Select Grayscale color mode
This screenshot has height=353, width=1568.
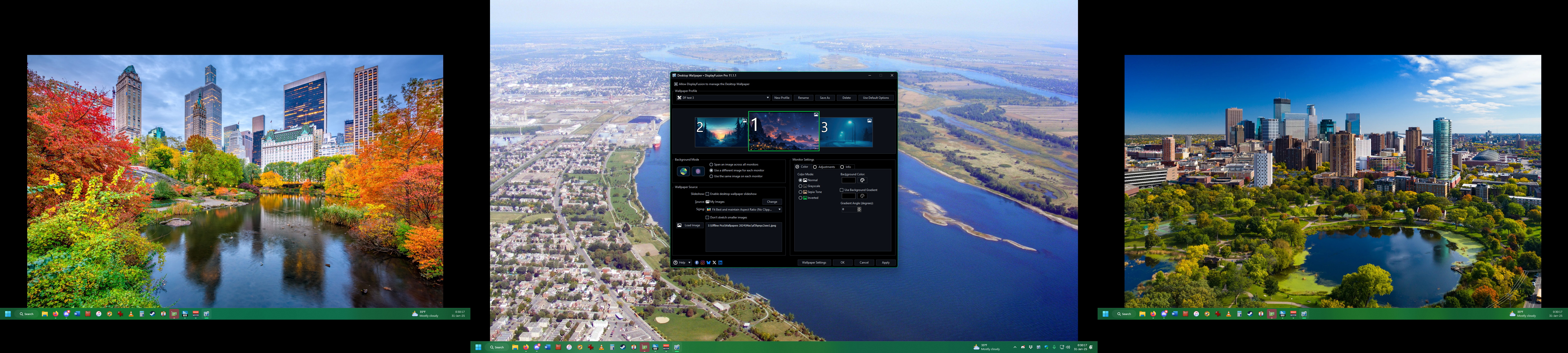[x=800, y=186]
